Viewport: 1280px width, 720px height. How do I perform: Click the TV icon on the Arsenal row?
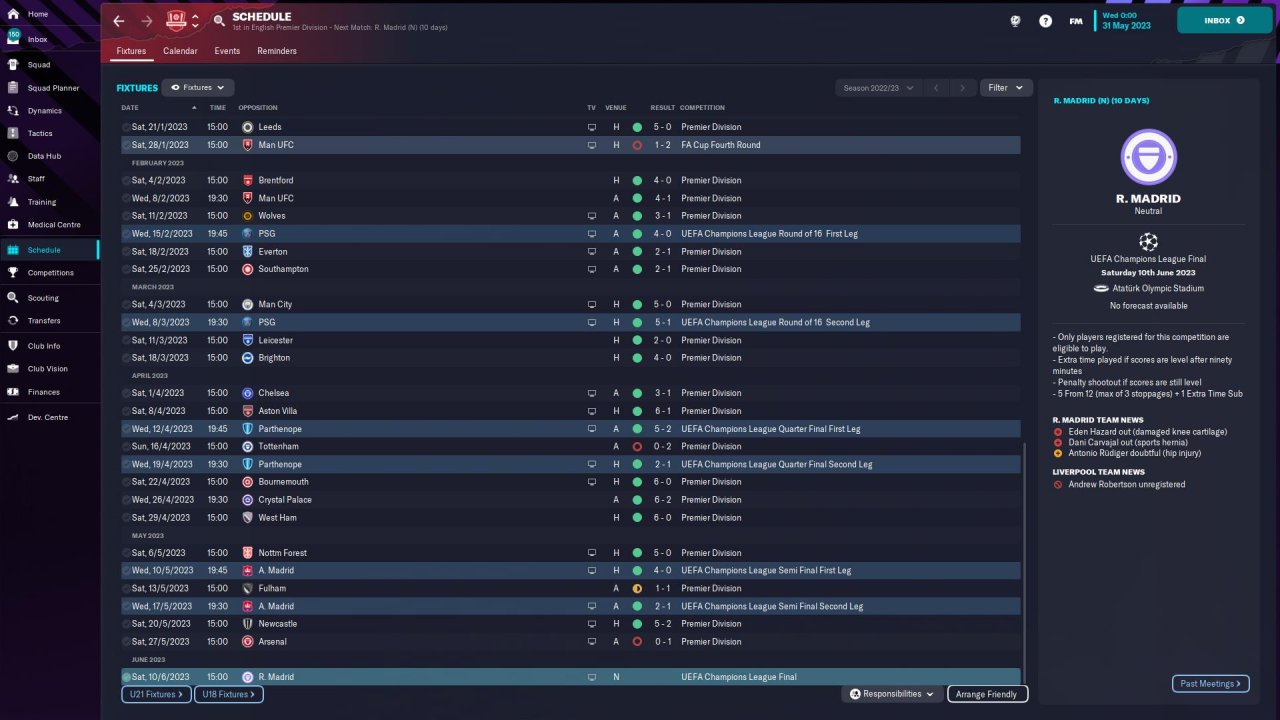(x=592, y=642)
